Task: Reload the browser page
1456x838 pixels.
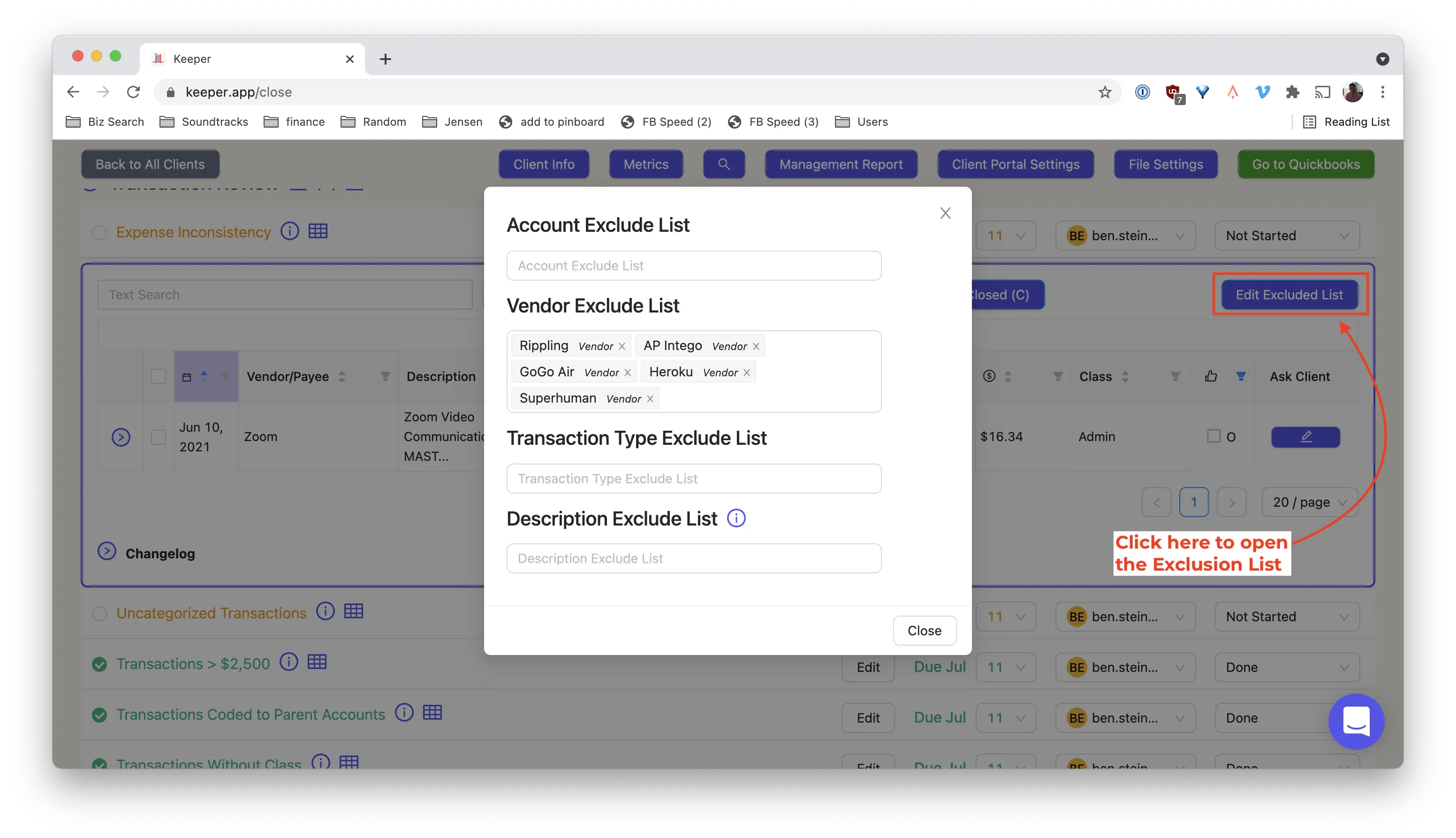Action: point(134,92)
